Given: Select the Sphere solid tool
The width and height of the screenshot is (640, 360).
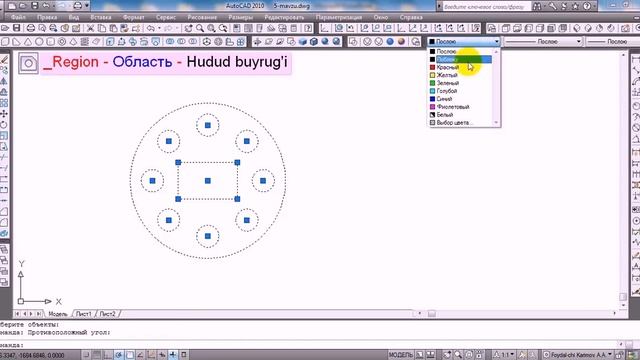Looking at the screenshot, I should coord(39,42).
